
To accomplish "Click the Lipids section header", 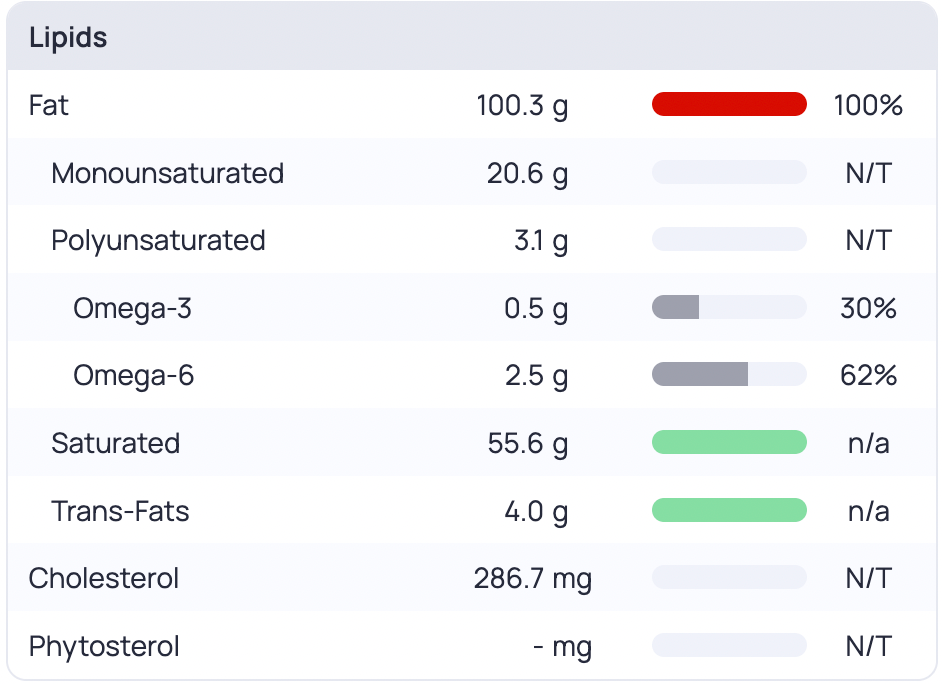I will [x=68, y=38].
